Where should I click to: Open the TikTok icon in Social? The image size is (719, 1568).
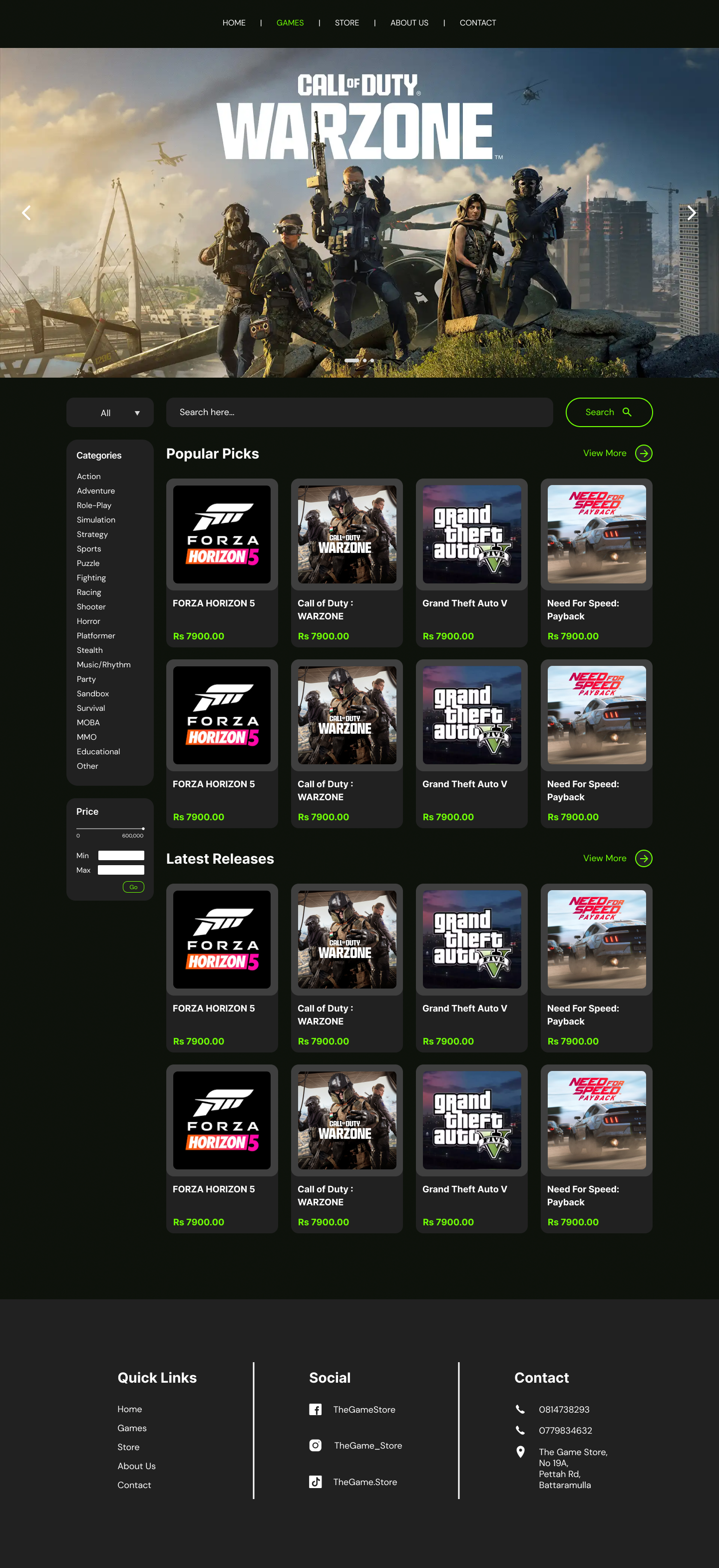point(315,1482)
